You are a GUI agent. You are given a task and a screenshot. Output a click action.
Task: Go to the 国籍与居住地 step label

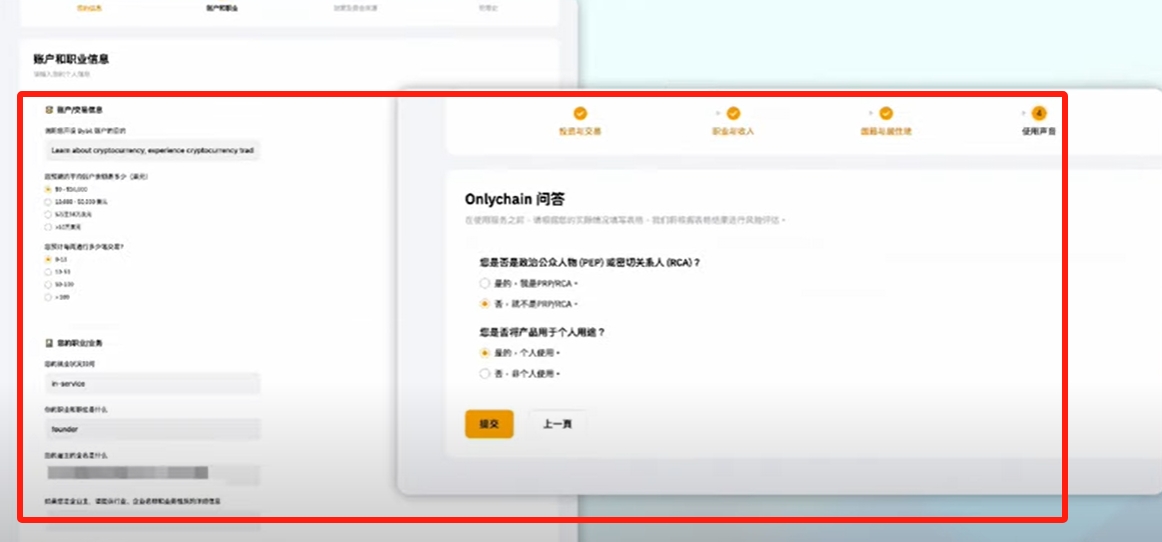pyautogui.click(x=886, y=131)
